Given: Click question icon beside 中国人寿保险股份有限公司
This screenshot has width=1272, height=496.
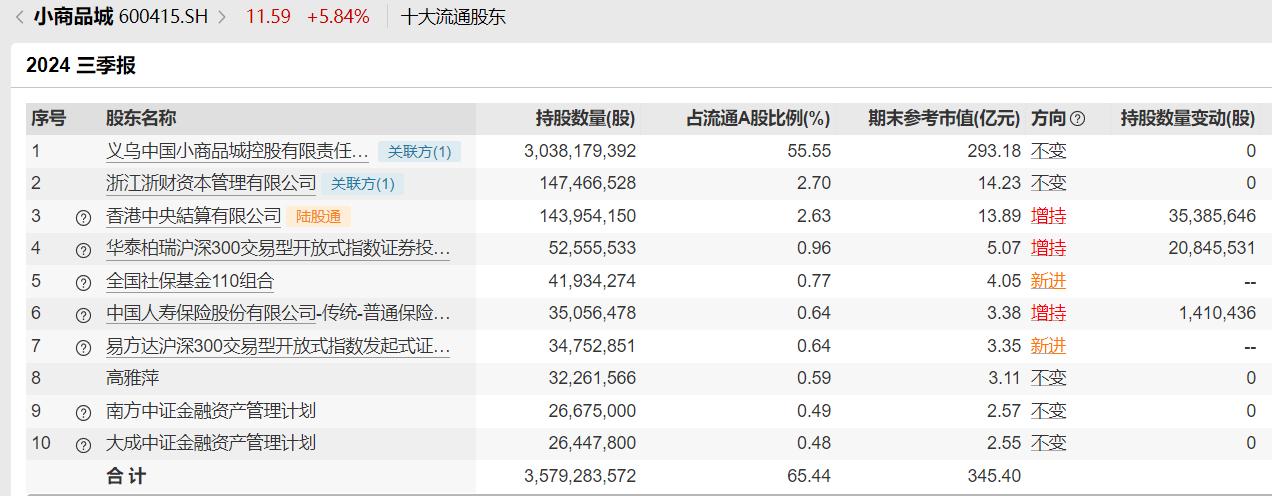Looking at the screenshot, I should click(x=83, y=314).
